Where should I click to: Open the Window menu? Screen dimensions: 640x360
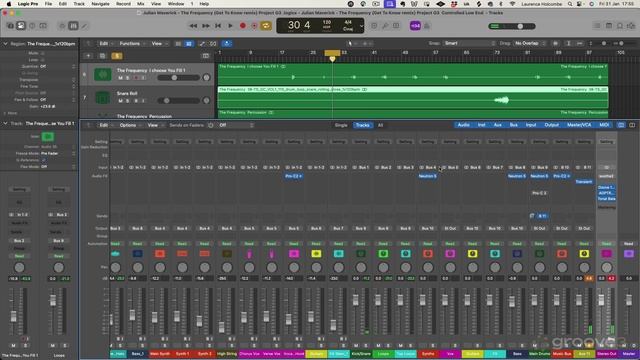[176, 4]
